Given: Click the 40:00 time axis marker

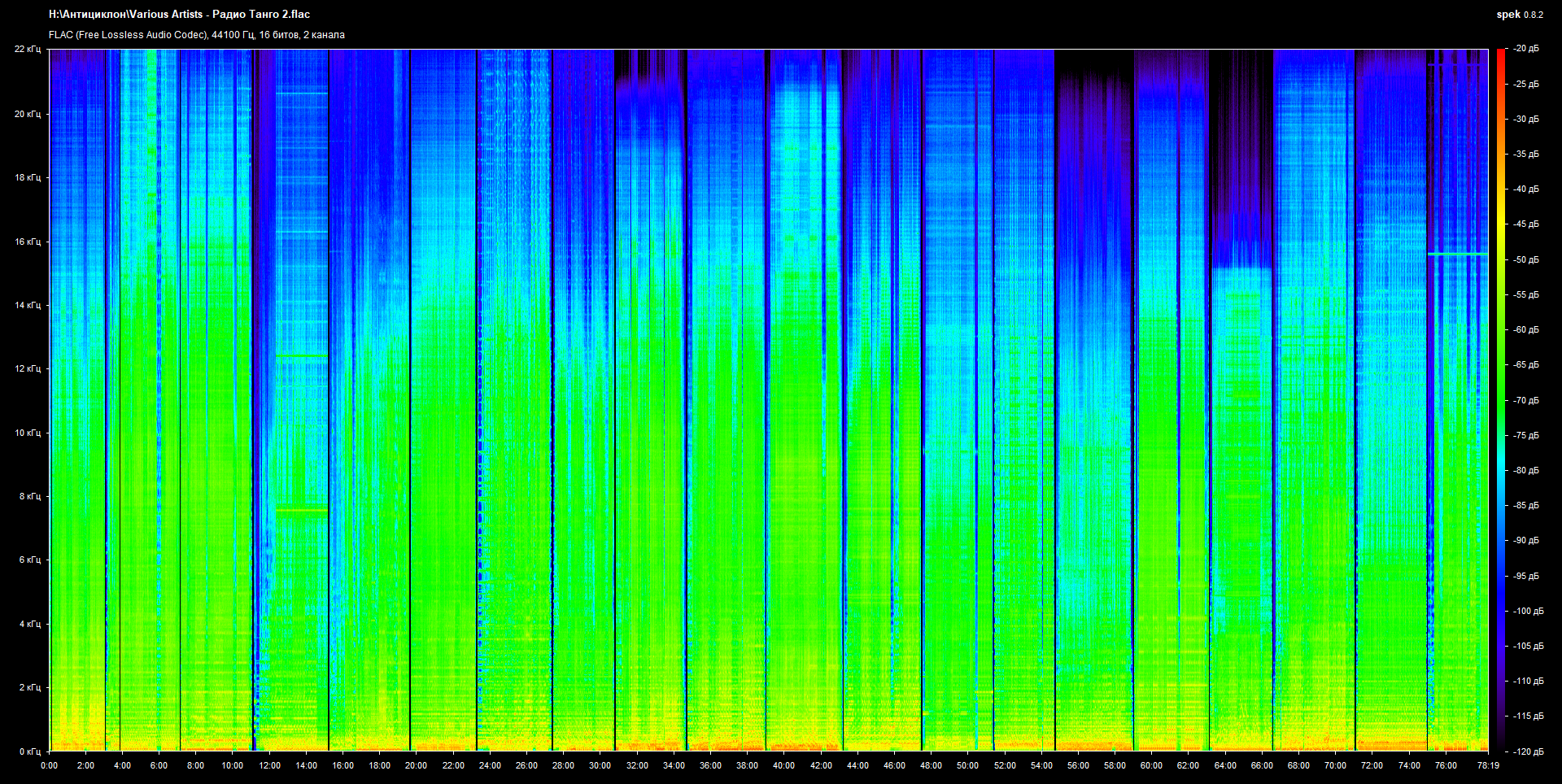Looking at the screenshot, I should 783,765.
